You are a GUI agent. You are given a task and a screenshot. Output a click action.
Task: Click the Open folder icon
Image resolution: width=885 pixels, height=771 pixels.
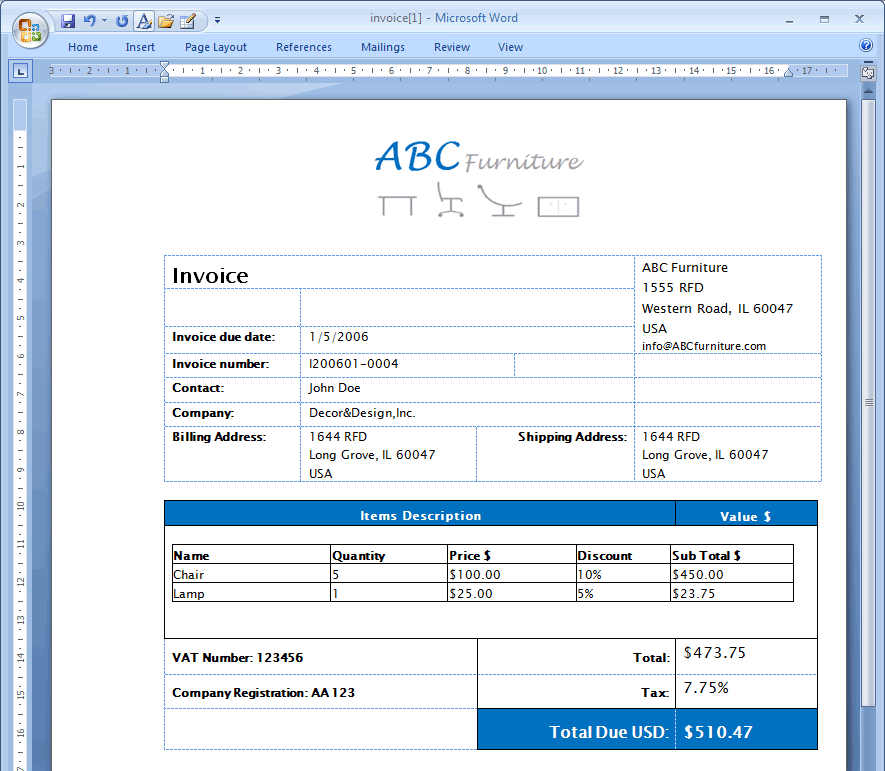pyautogui.click(x=165, y=21)
